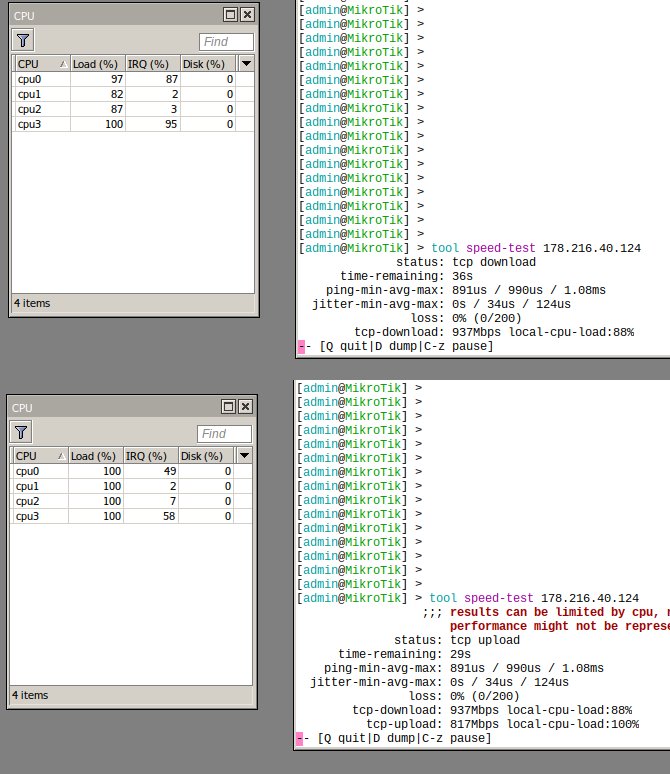The image size is (670, 774).
Task: Select the cpu3 row in the upper CPU window
Action: tap(133, 124)
